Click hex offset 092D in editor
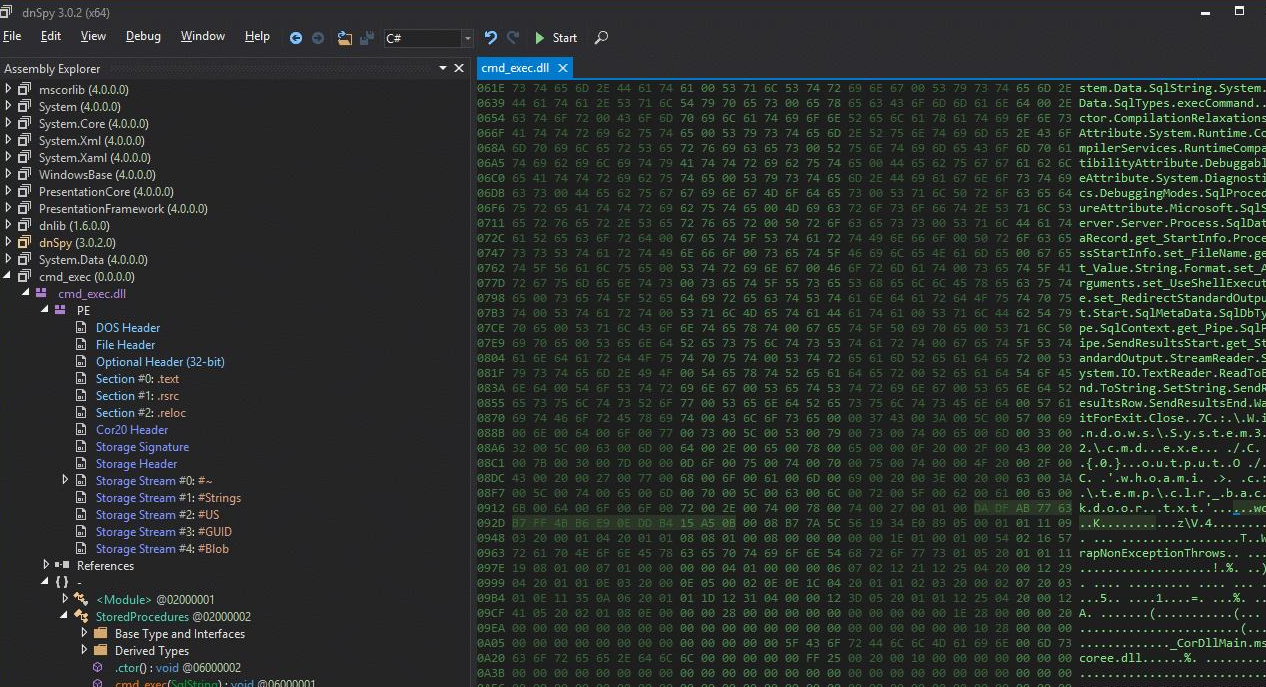The width and height of the screenshot is (1266, 687). point(491,523)
